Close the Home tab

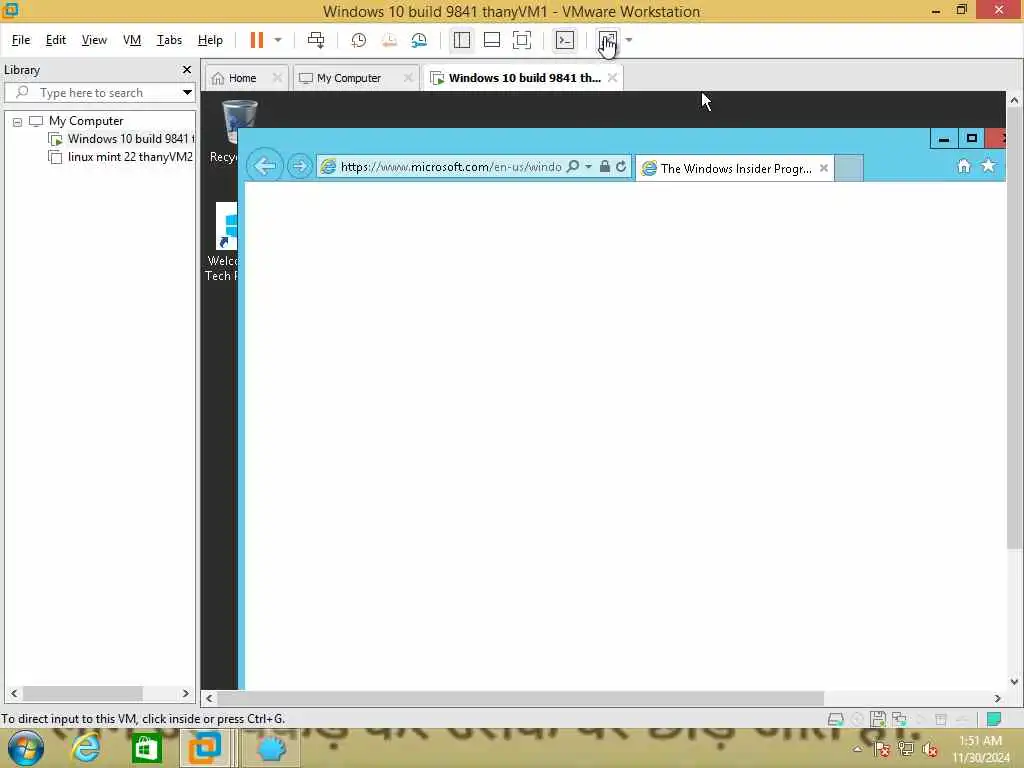coord(278,78)
